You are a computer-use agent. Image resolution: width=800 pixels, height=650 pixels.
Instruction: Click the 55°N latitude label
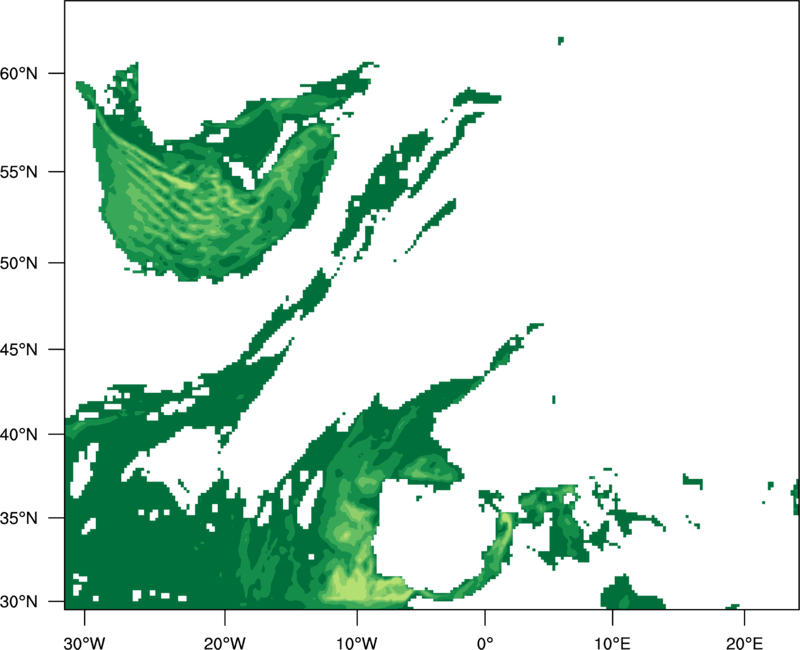19,172
